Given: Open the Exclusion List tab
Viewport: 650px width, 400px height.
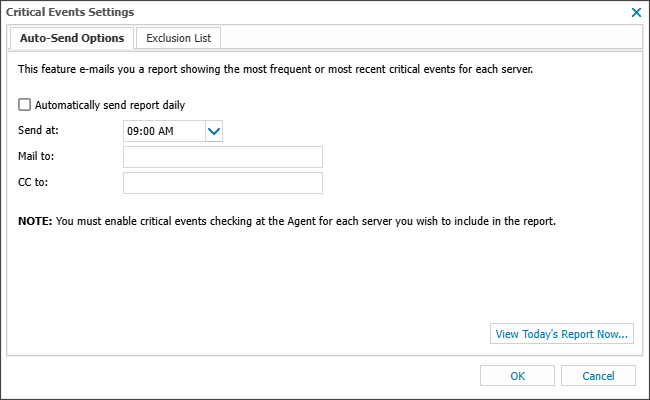Looking at the screenshot, I should (x=179, y=38).
